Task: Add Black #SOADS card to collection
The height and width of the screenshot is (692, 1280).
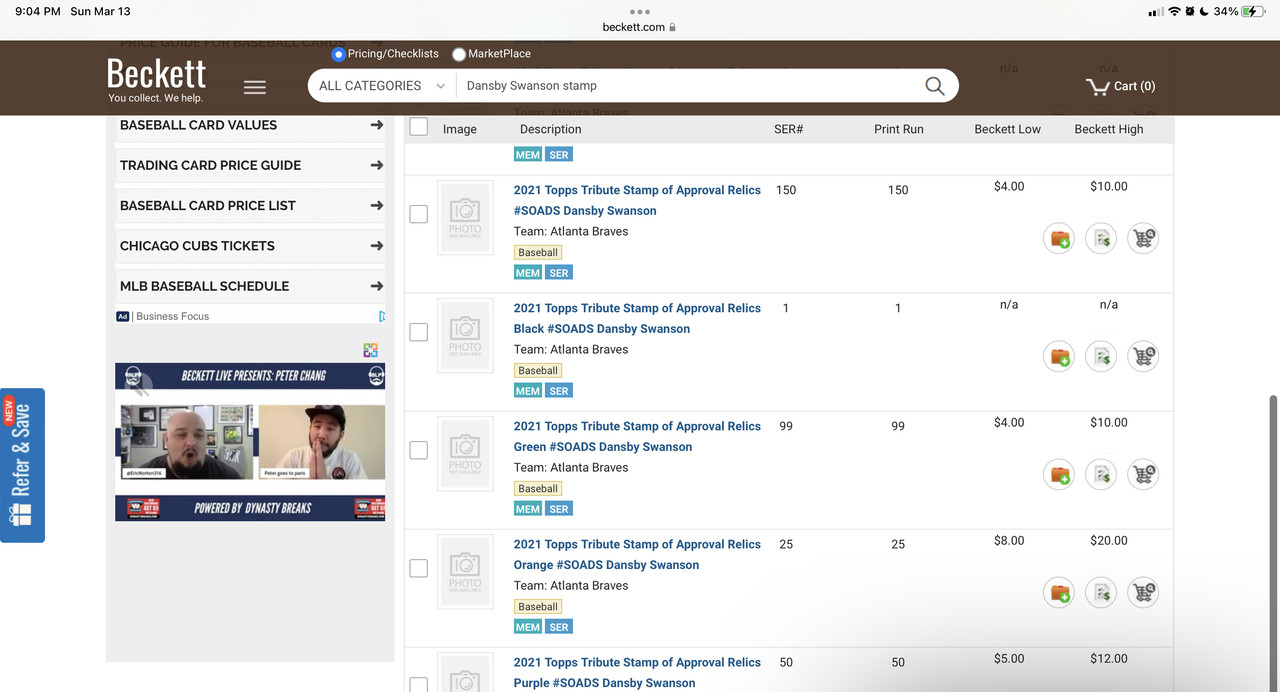Action: pyautogui.click(x=1059, y=356)
